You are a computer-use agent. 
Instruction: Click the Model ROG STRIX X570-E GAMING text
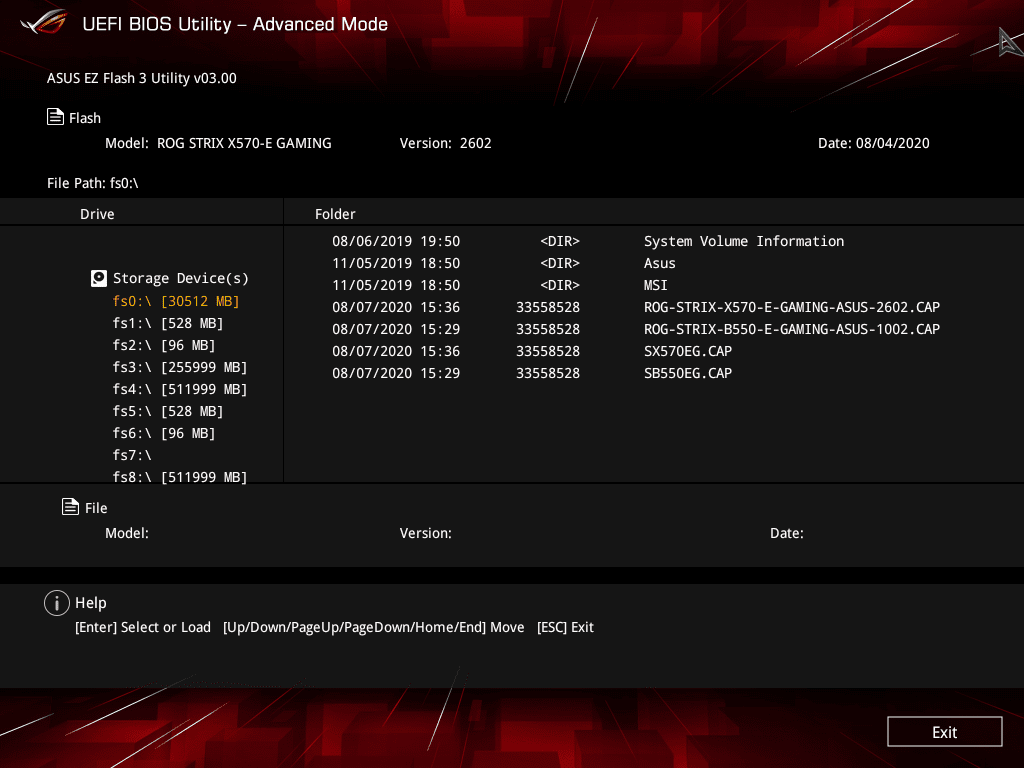(x=218, y=143)
